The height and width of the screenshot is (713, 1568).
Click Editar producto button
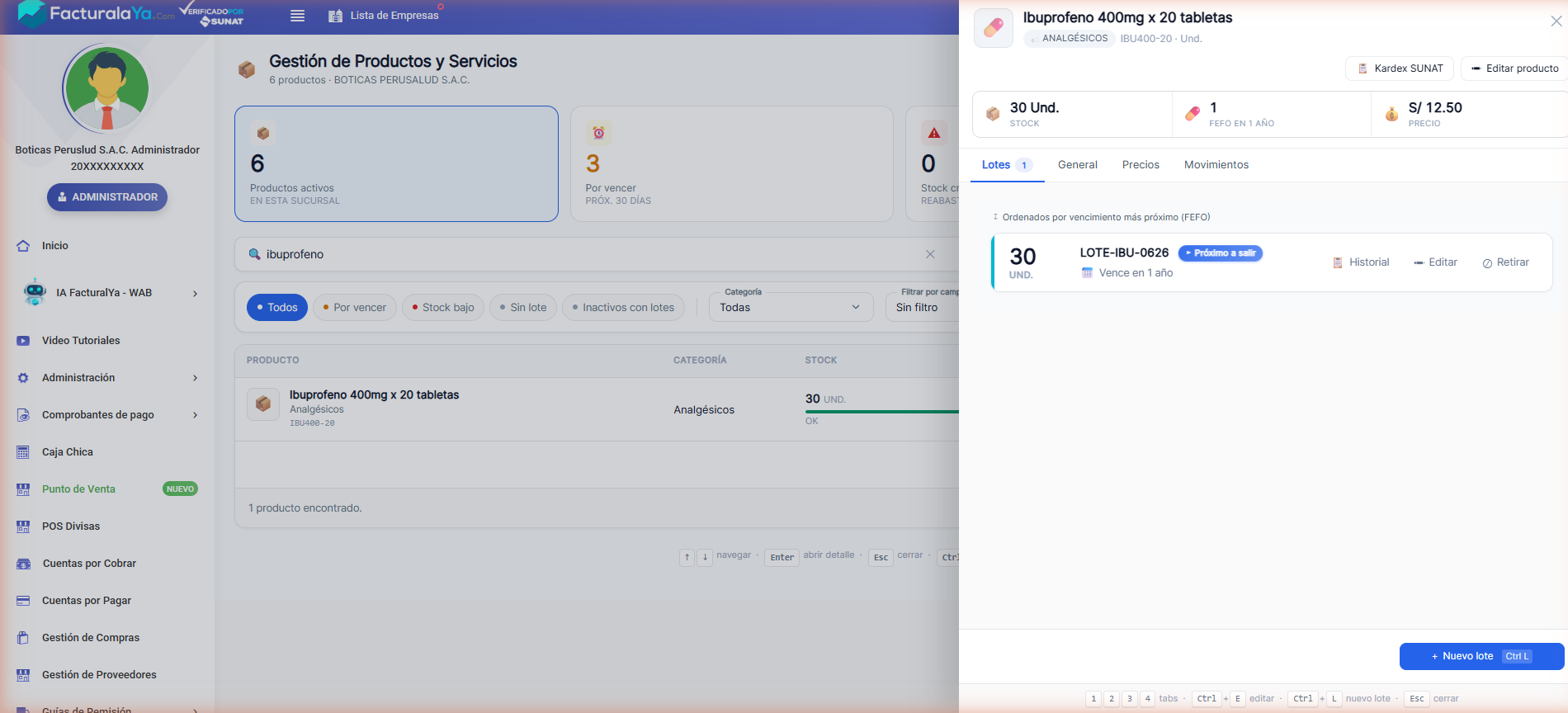click(1514, 68)
